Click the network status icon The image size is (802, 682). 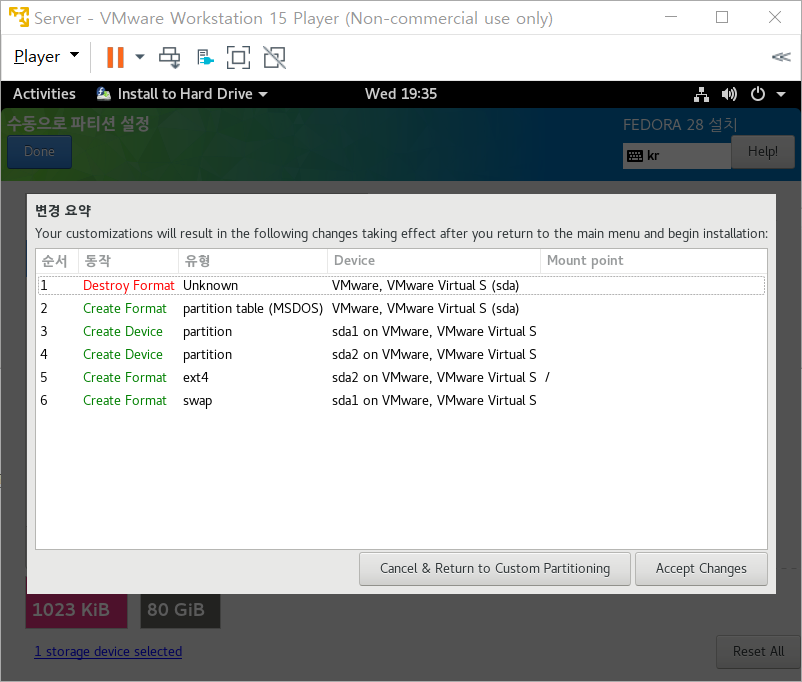tap(701, 94)
